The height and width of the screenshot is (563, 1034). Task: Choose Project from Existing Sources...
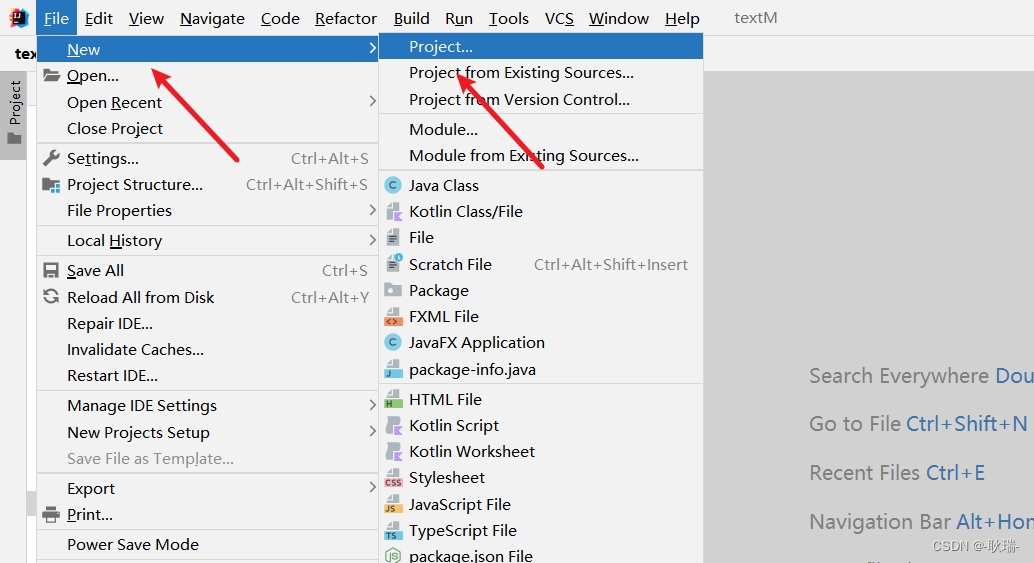point(541,73)
